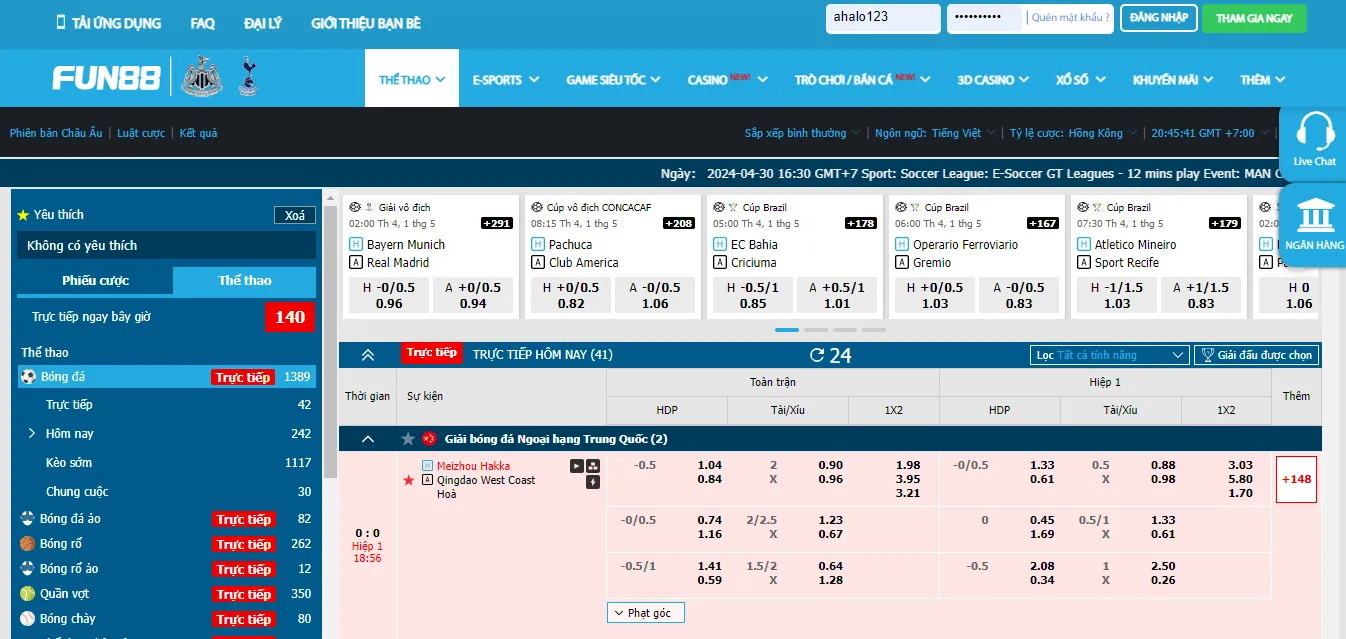Open the +148 more markets button
Screen dimensions: 1346x639
(1296, 479)
